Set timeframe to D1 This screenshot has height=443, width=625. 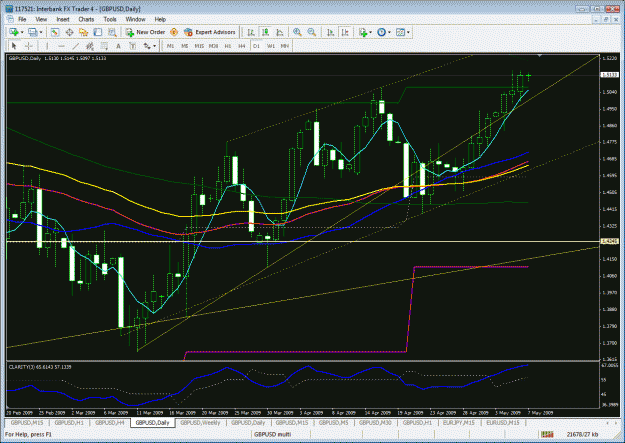[x=256, y=46]
